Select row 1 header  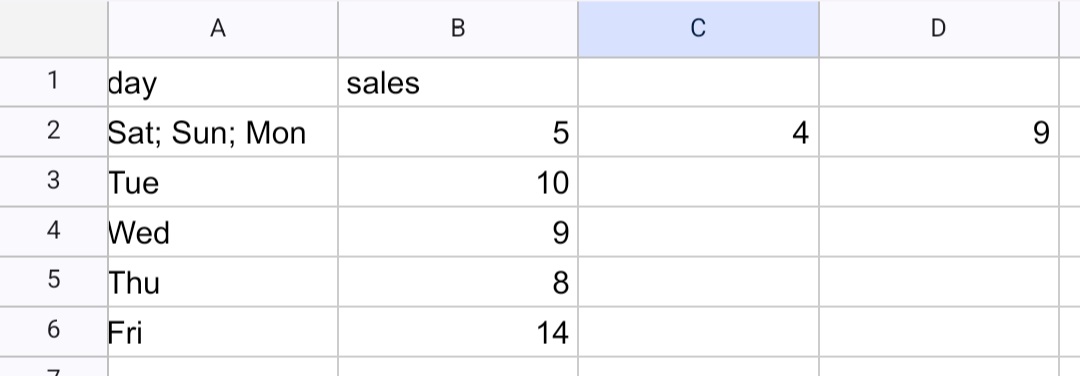(54, 82)
